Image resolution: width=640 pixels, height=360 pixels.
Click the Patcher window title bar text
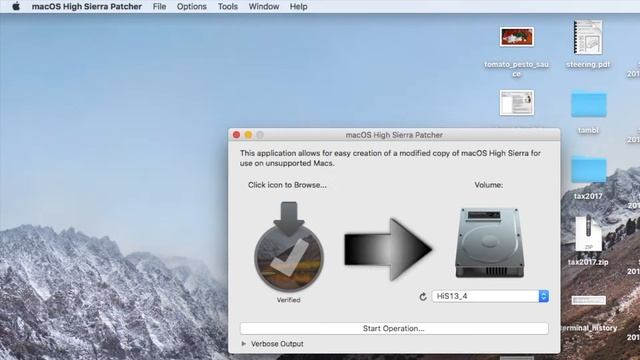(x=394, y=135)
